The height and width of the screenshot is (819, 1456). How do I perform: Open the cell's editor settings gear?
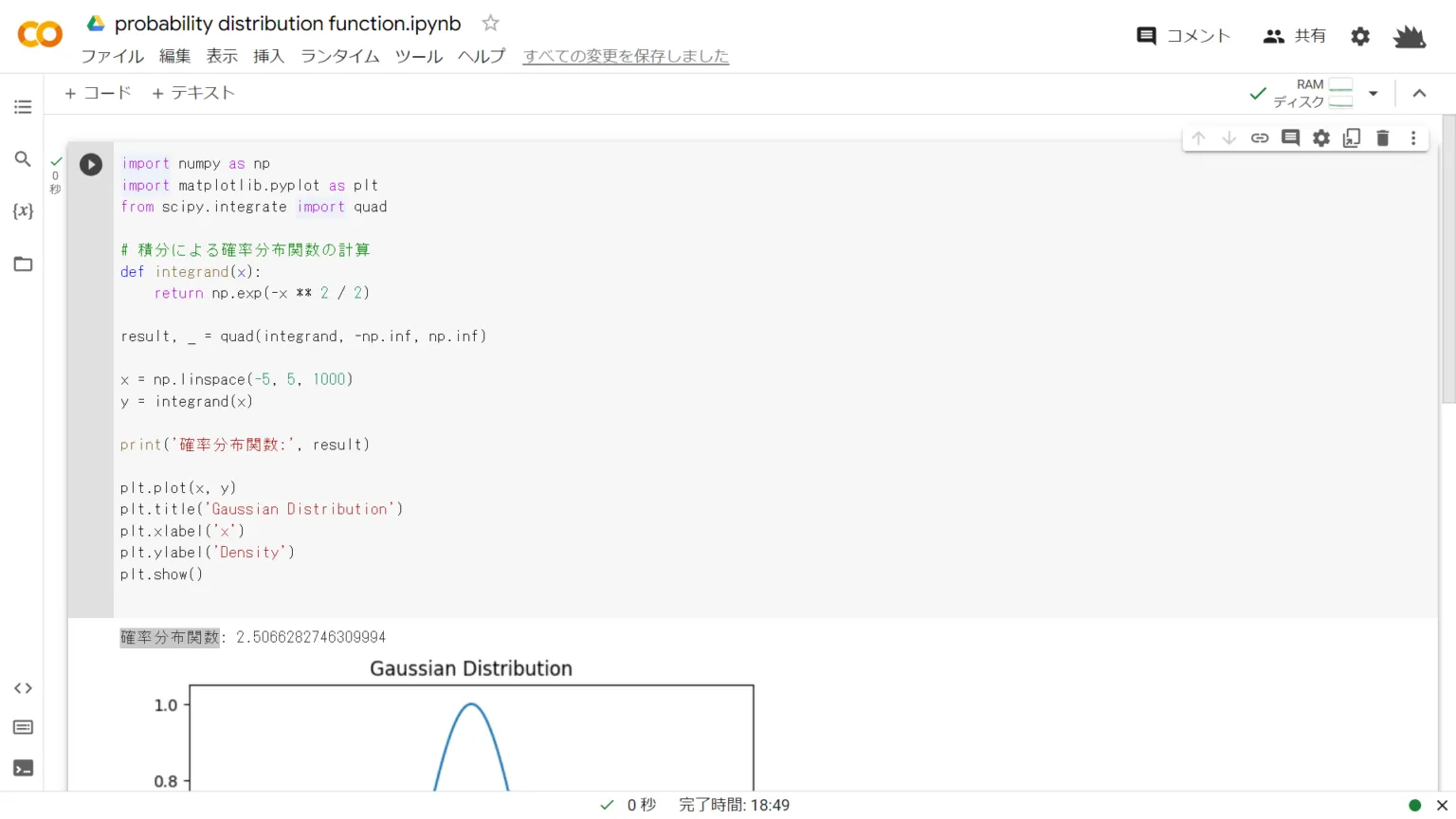[x=1321, y=138]
